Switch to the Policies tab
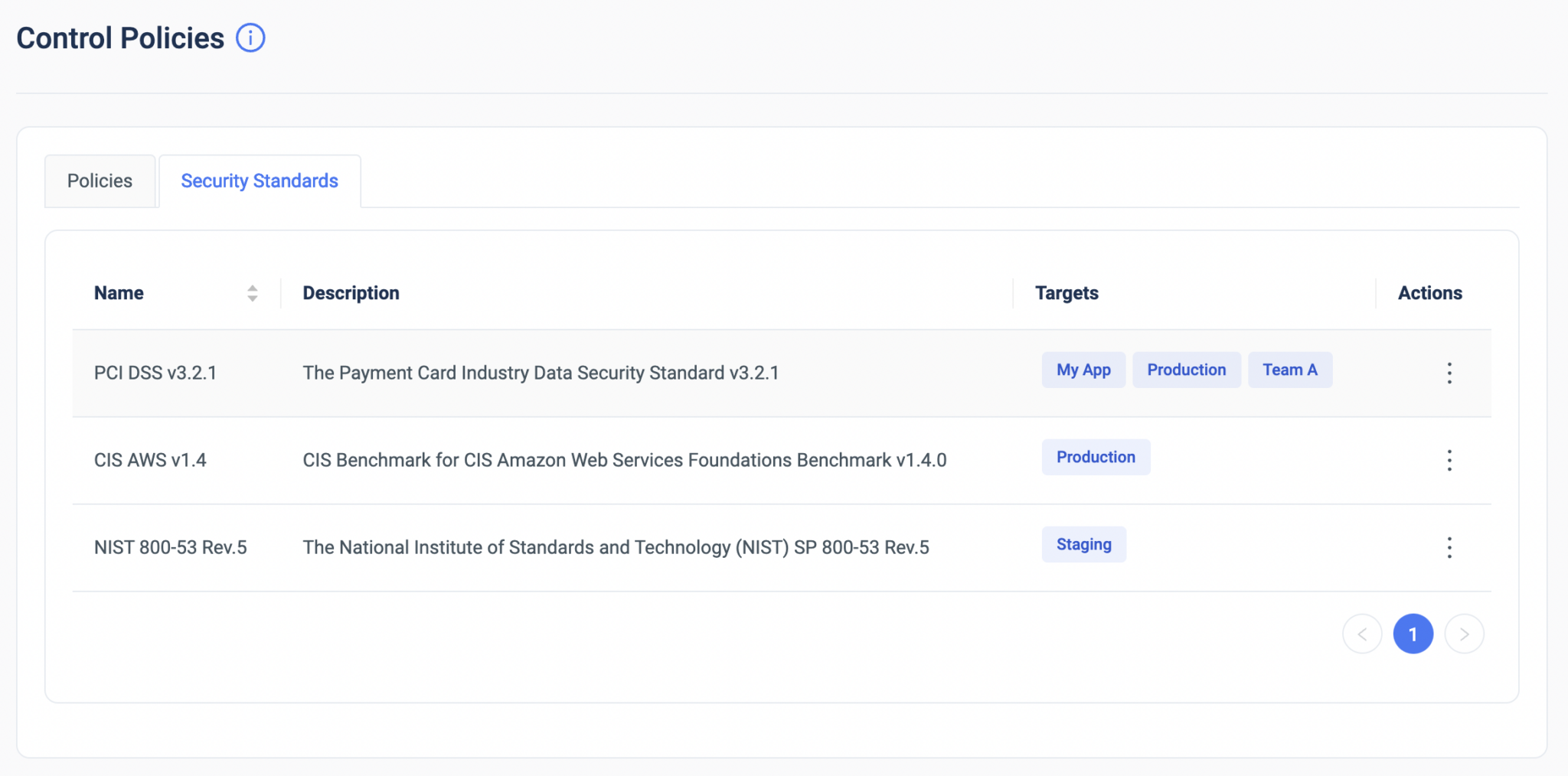This screenshot has width=1568, height=776. tap(100, 181)
